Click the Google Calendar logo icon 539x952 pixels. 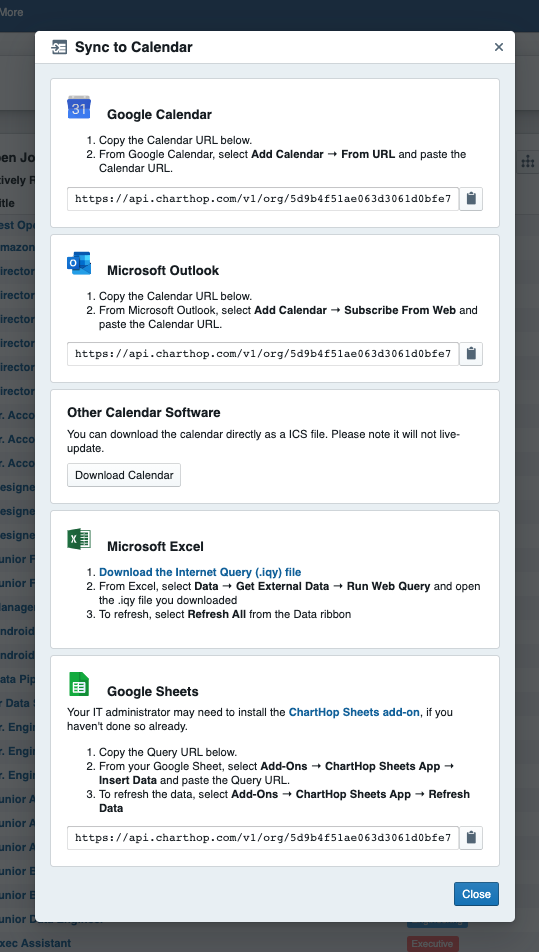[79, 107]
